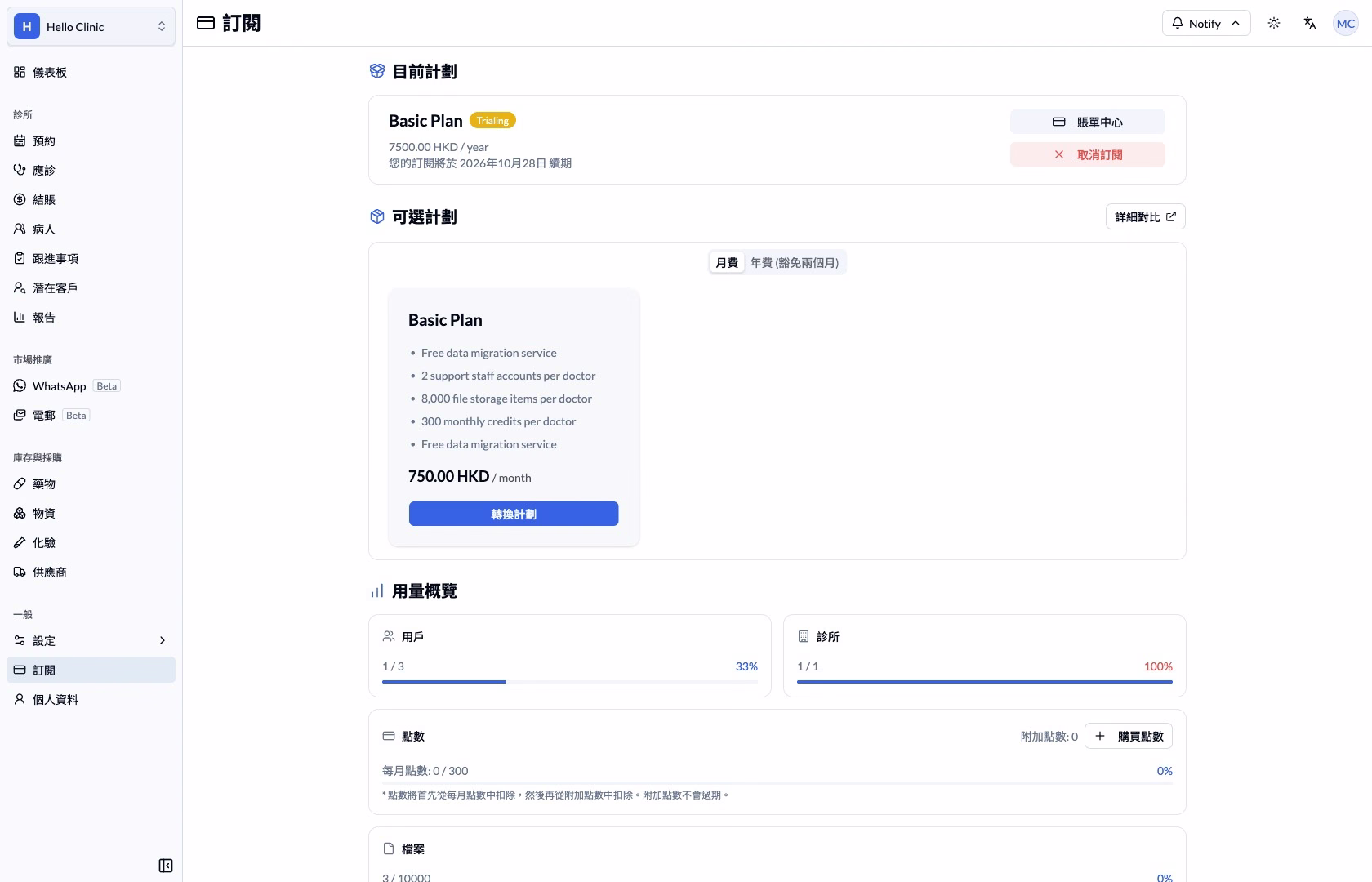Click the Basic Plan 750.00 HKD card
This screenshot has height=882, width=1372.
point(514,417)
